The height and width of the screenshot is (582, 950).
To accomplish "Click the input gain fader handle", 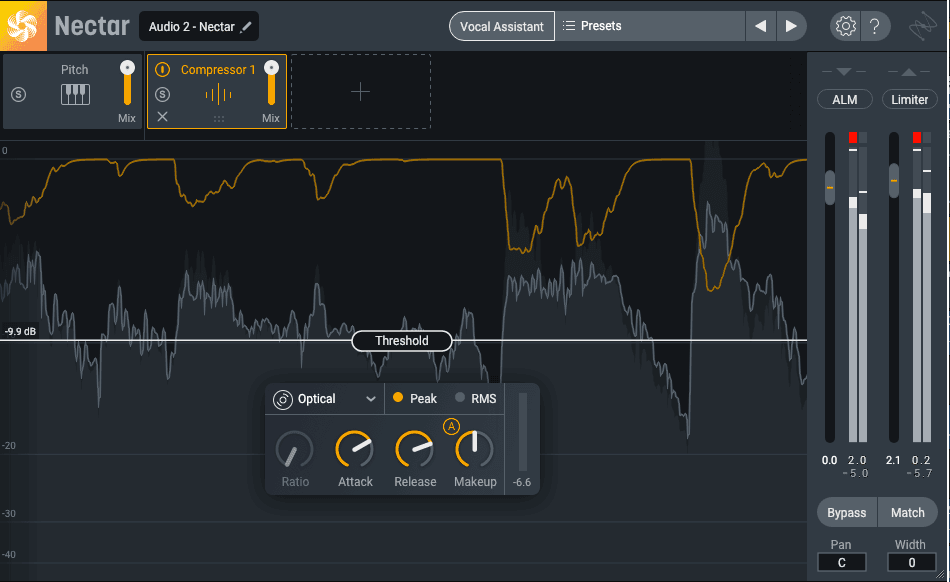I will pos(830,188).
